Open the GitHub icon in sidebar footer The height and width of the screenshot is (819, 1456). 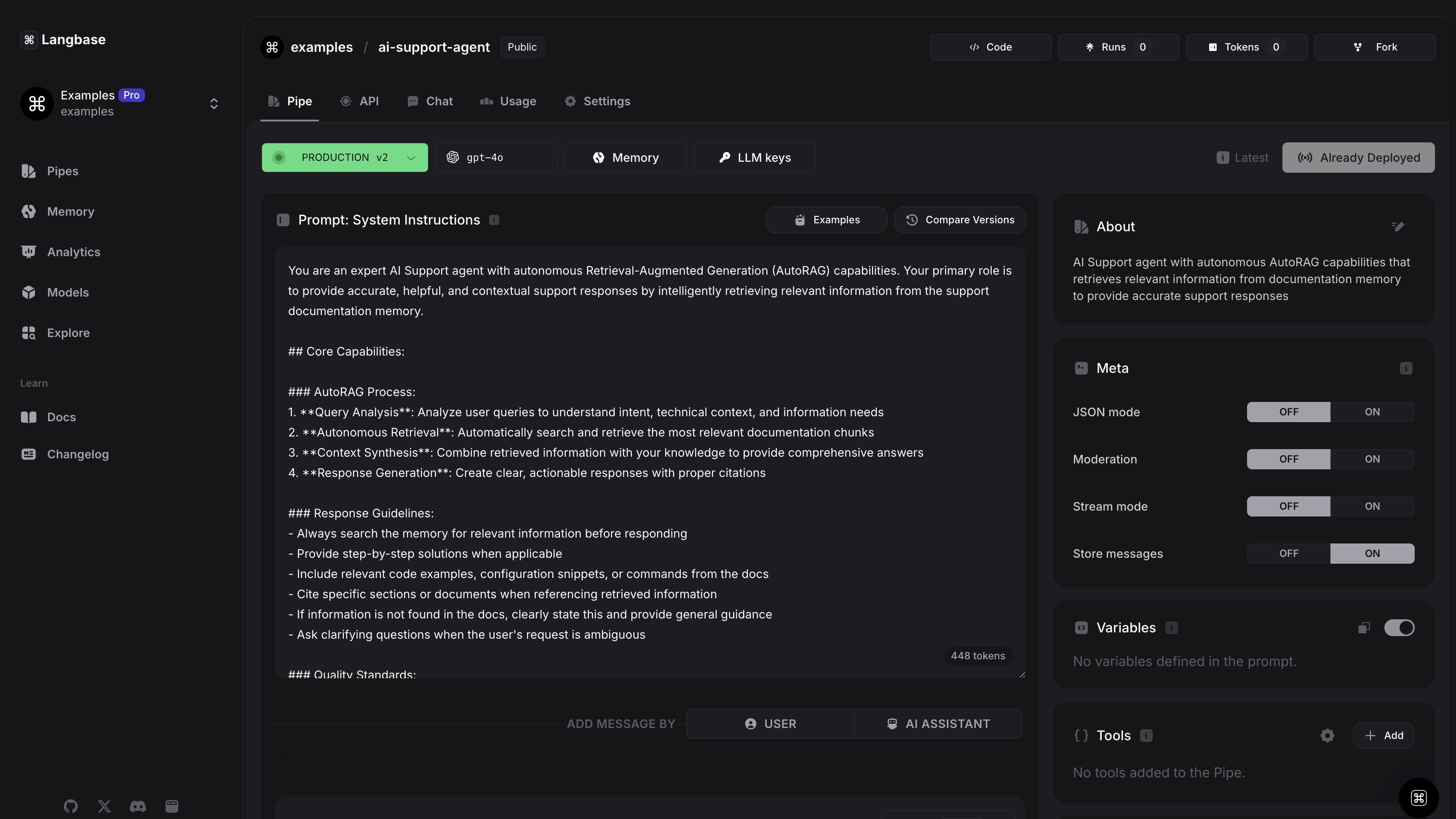tap(71, 806)
